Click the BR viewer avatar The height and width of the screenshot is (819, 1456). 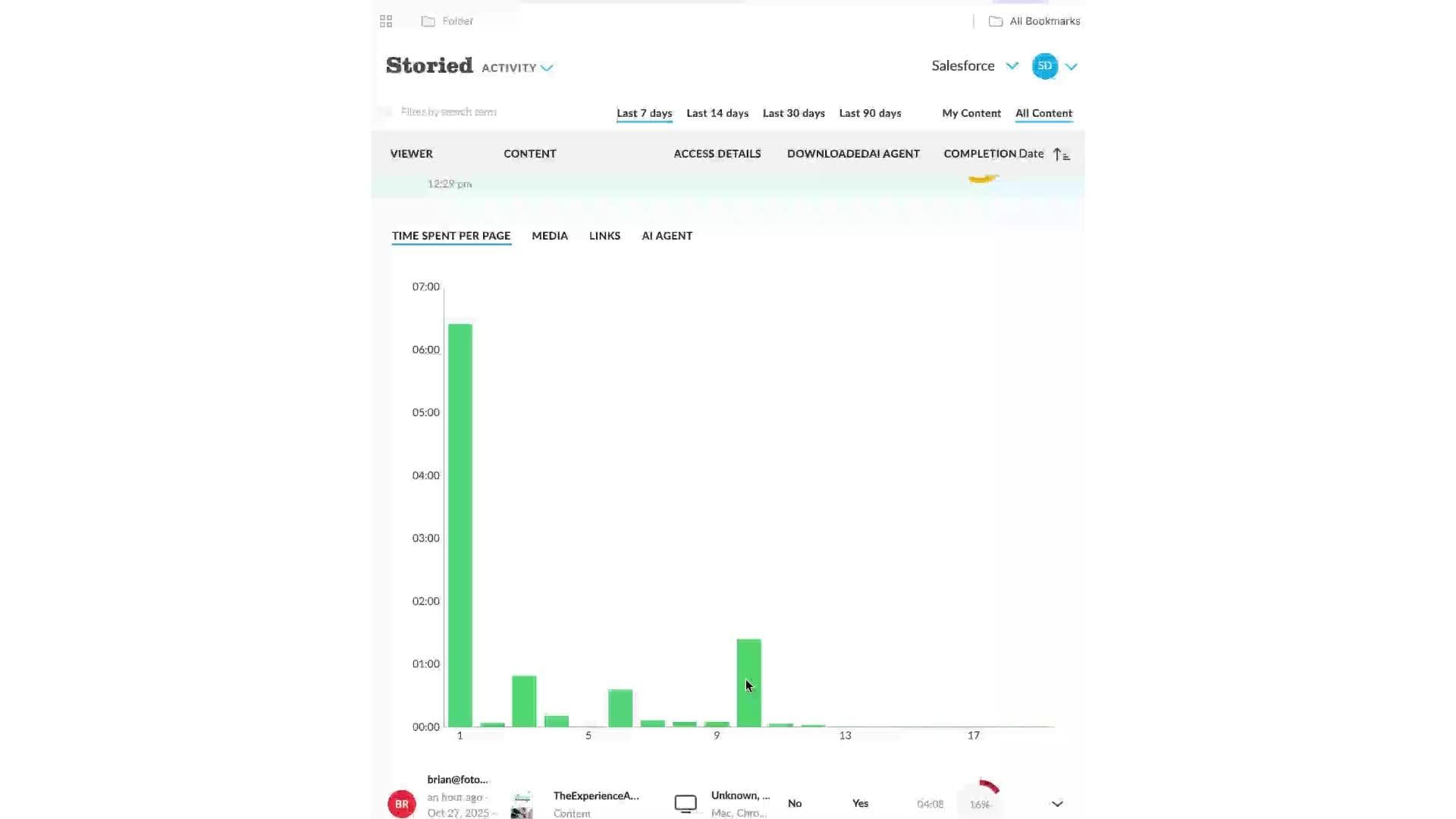coord(401,804)
